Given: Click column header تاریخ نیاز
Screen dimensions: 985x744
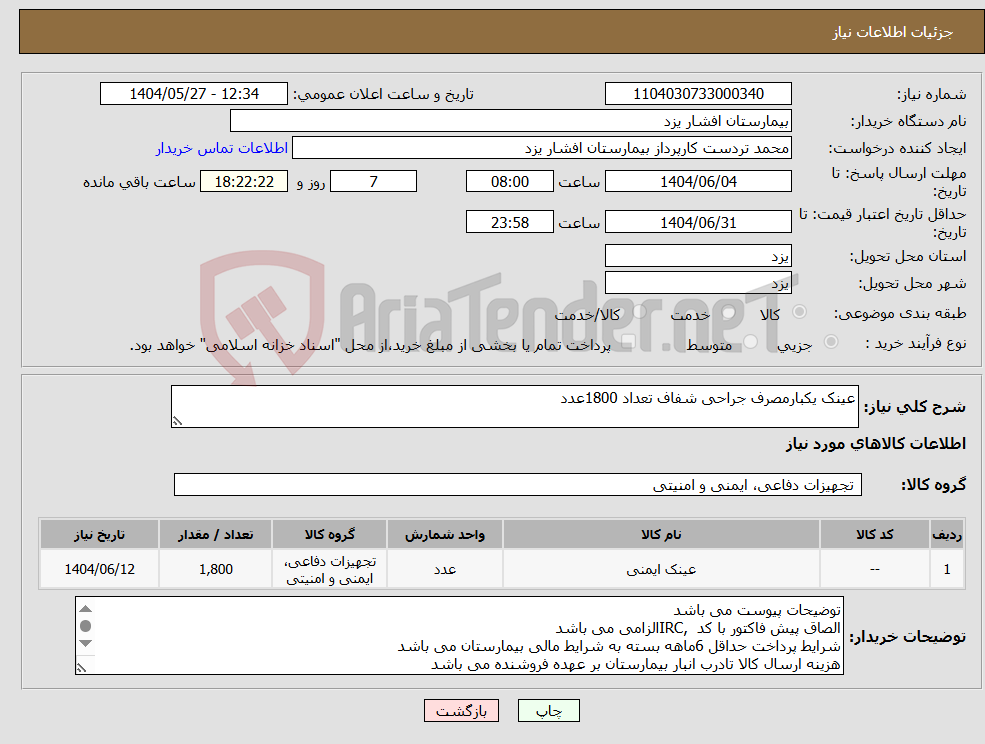Looking at the screenshot, I should pos(99,534).
